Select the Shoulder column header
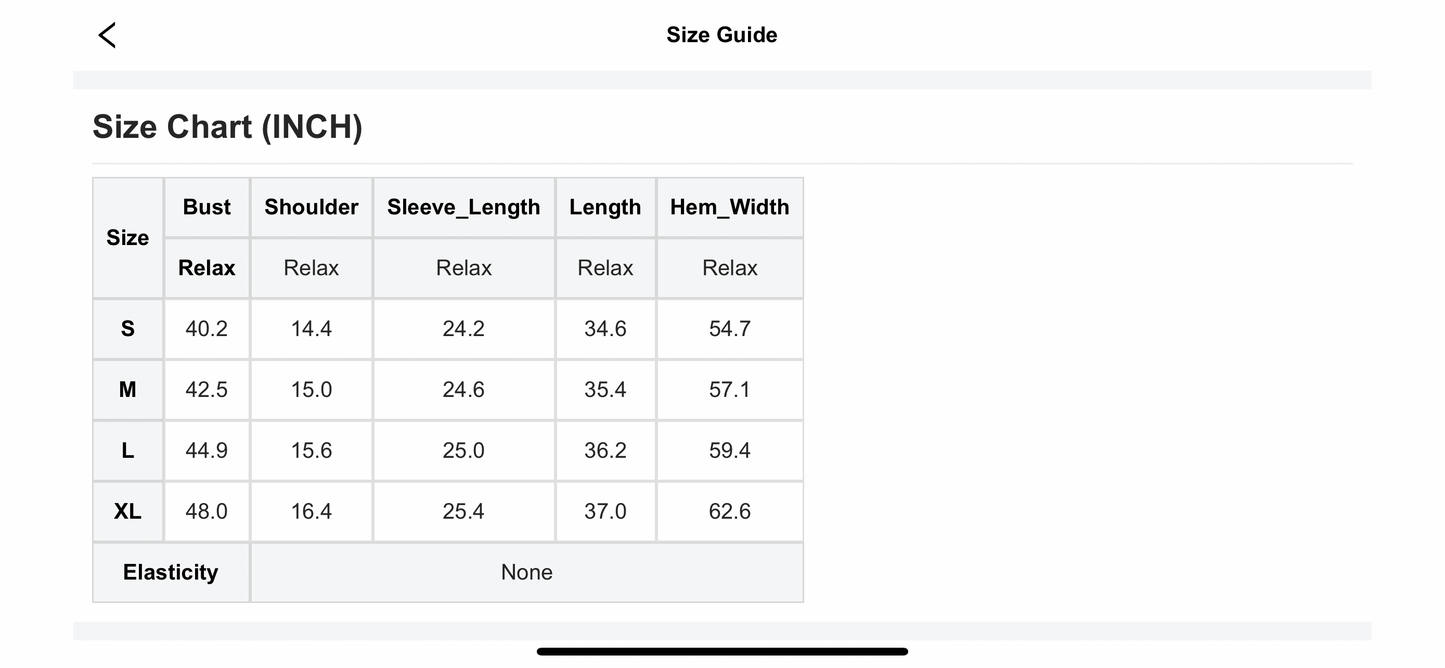This screenshot has height=668, width=1445. (311, 207)
